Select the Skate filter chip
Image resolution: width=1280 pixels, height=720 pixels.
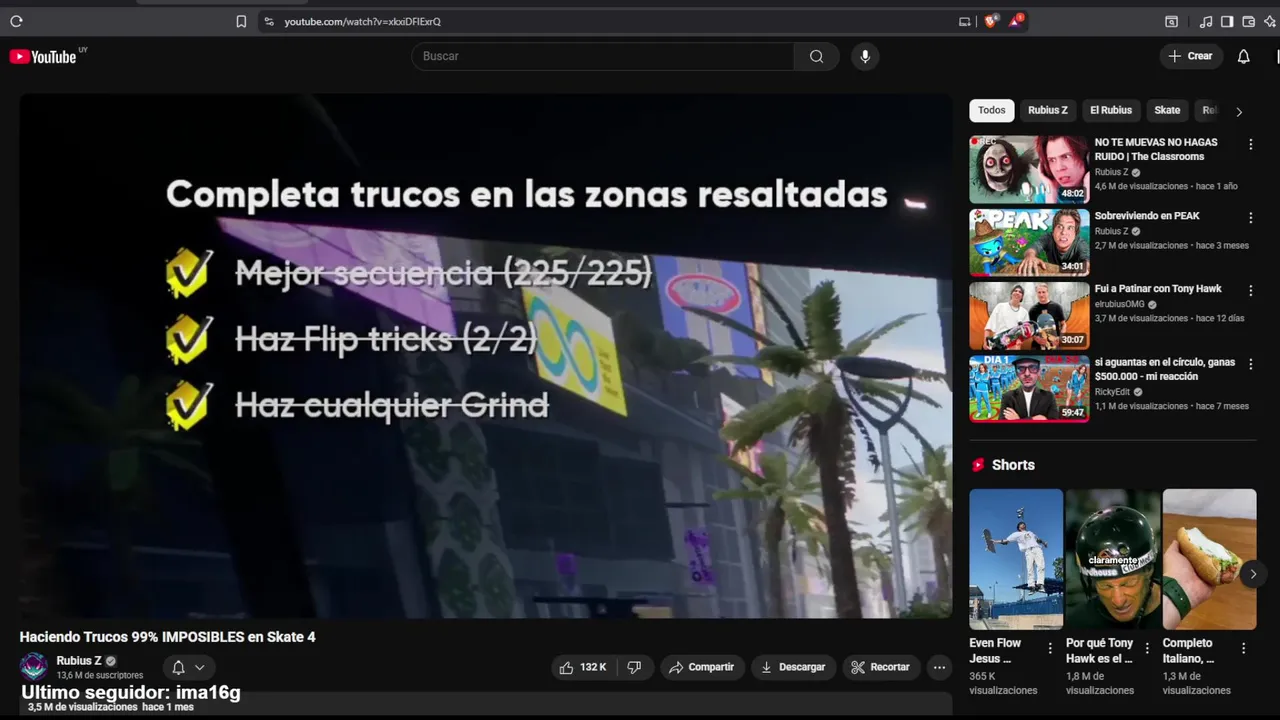point(1167,110)
